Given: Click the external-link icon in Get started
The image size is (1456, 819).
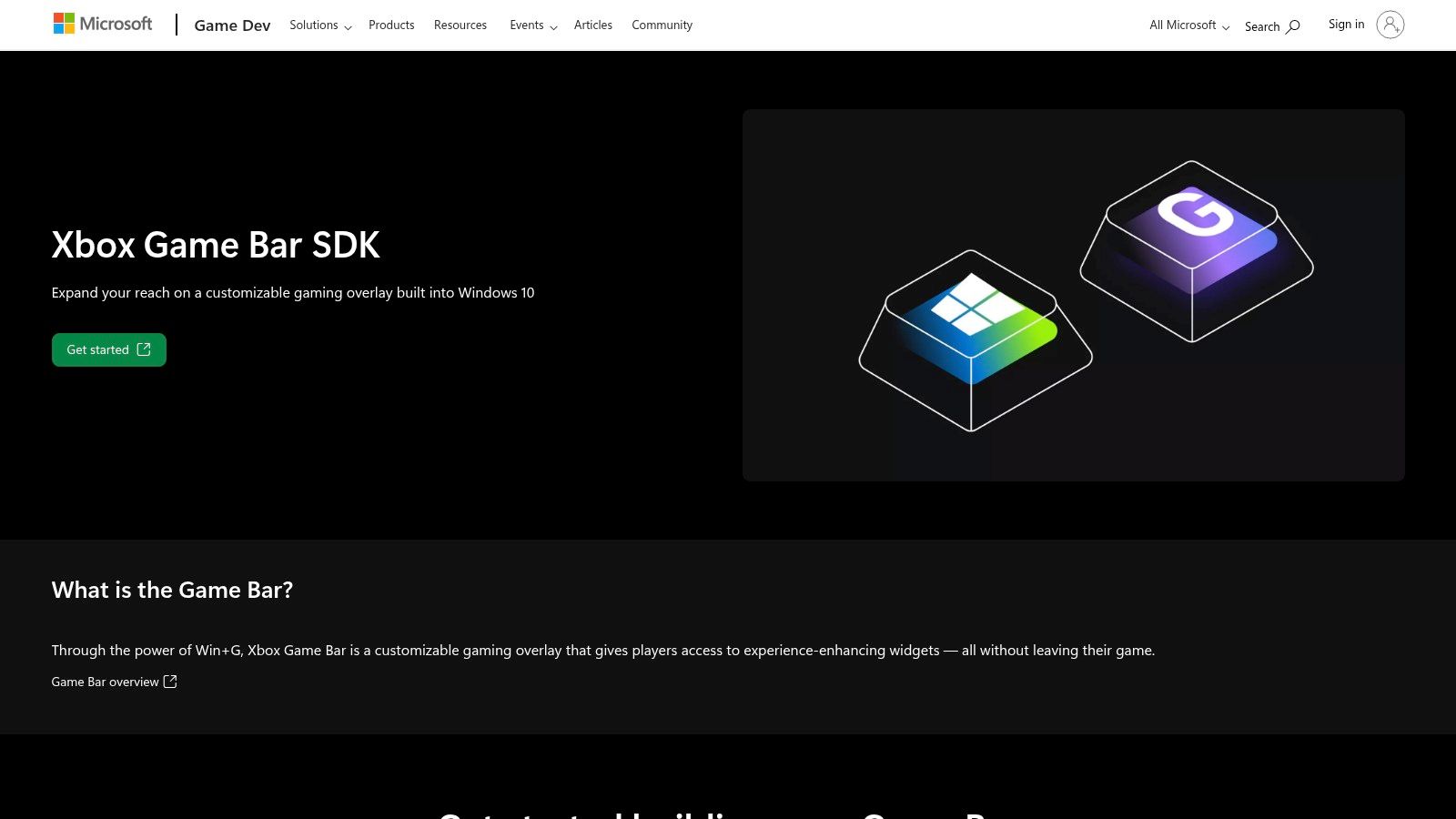Looking at the screenshot, I should 144,349.
